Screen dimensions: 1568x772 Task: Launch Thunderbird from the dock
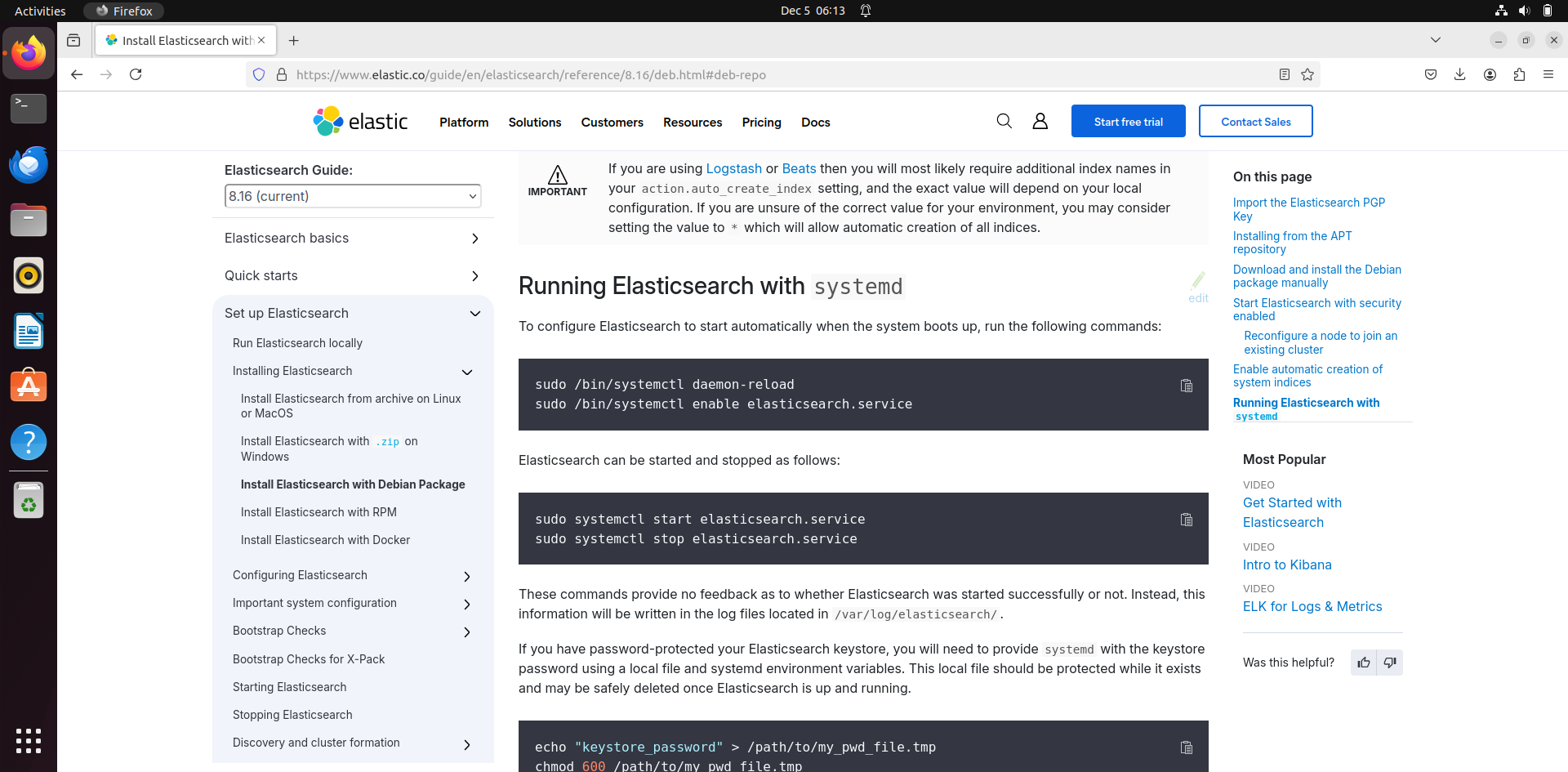[29, 164]
